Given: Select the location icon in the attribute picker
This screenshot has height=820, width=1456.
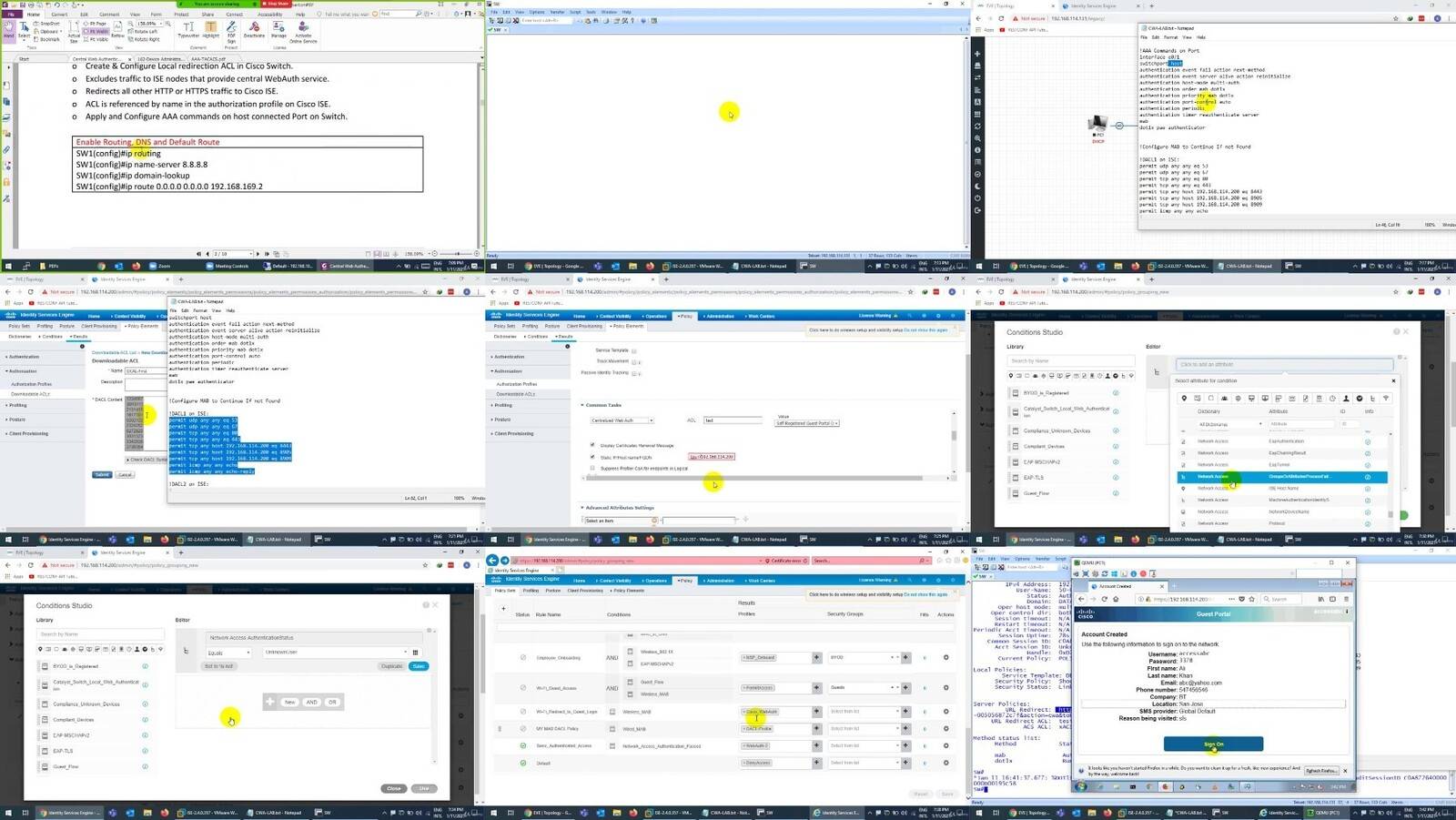Looking at the screenshot, I should tap(1184, 399).
